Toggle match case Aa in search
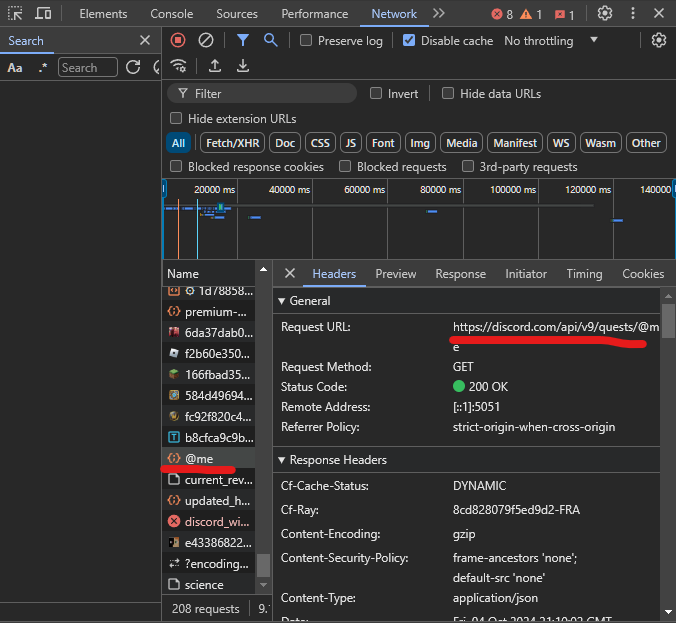This screenshot has width=676, height=623. 15,68
